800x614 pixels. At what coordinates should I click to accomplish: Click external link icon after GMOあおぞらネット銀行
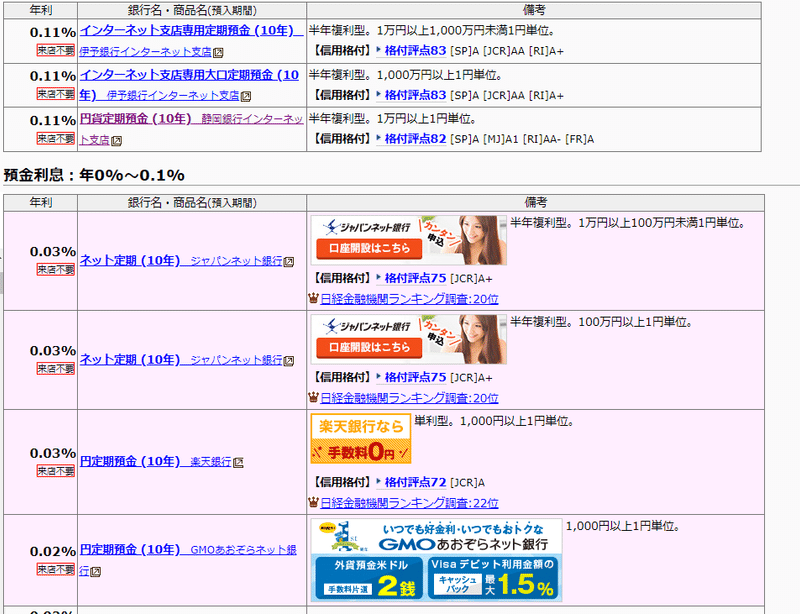[95, 572]
